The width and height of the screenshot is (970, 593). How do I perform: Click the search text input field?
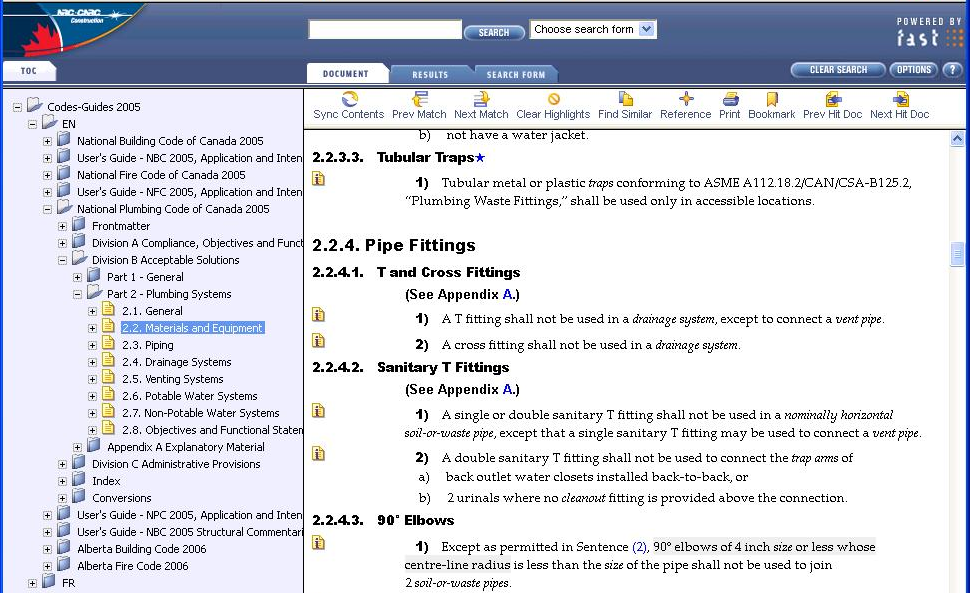click(385, 29)
